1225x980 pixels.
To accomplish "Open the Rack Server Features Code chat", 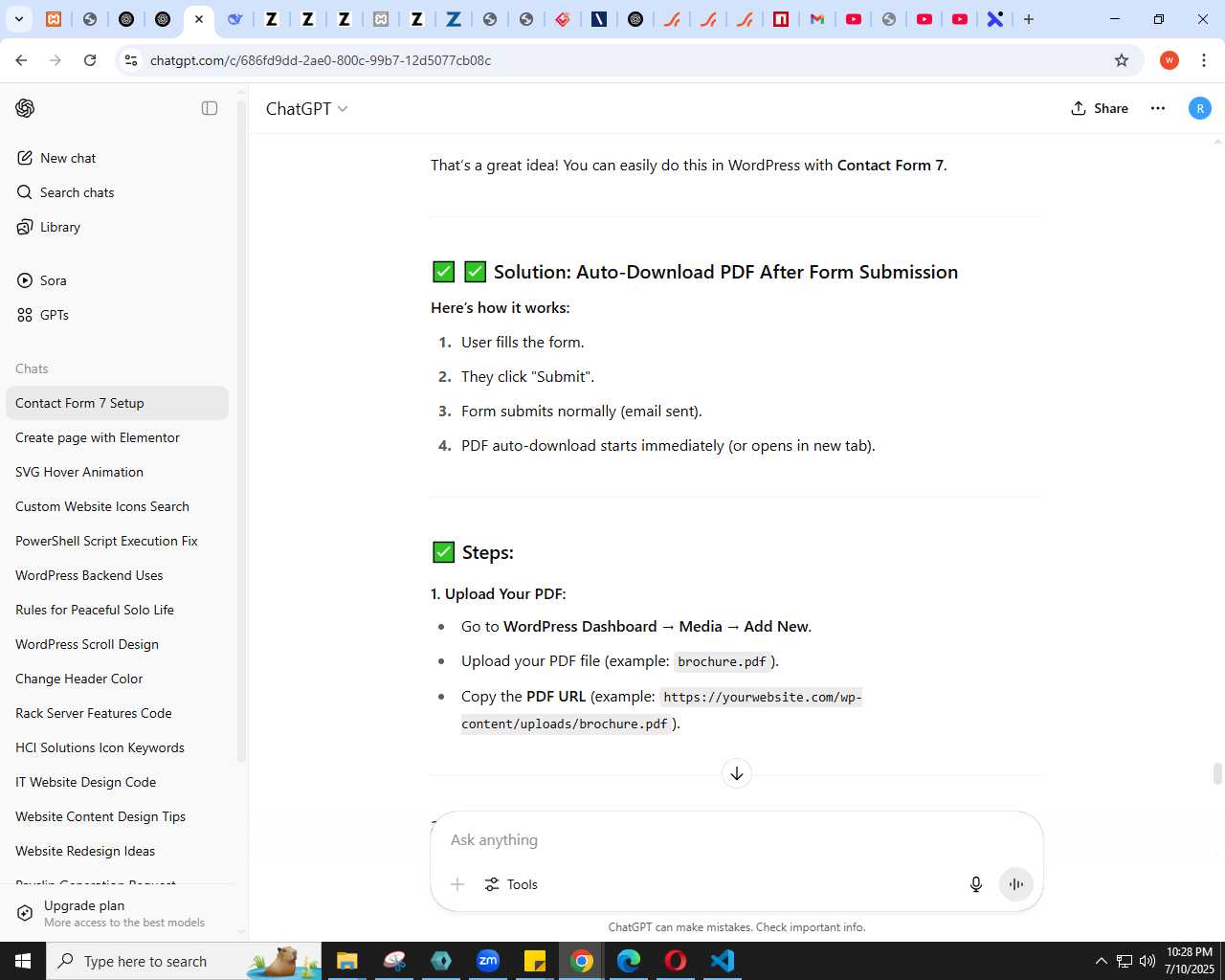I will tap(117, 713).
